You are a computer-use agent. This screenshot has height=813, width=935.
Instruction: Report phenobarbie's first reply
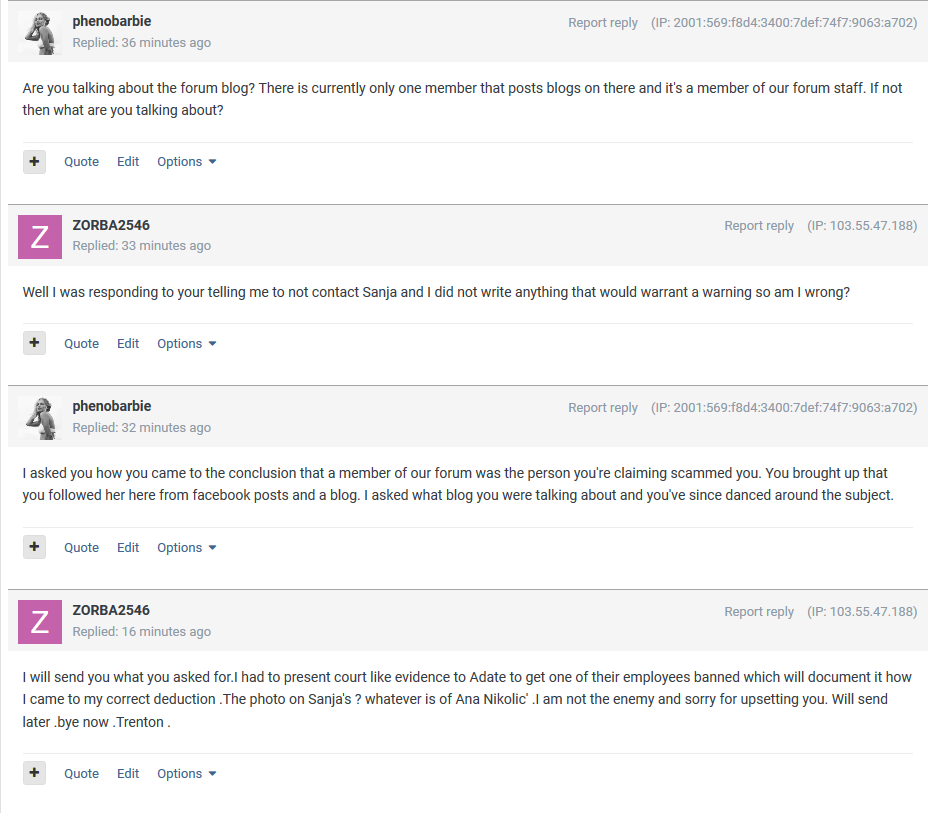click(x=603, y=23)
